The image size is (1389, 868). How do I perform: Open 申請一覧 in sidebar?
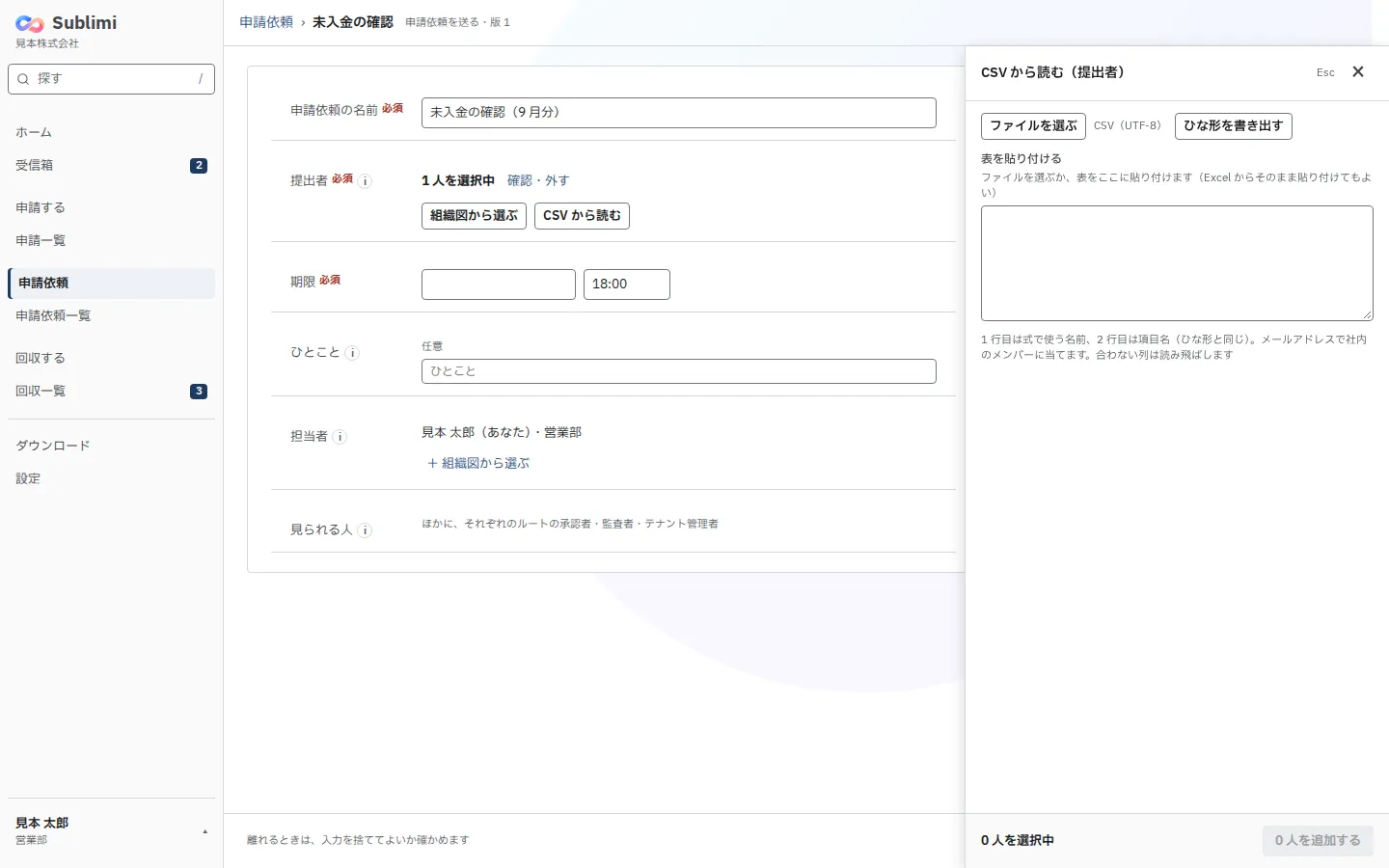(x=111, y=240)
